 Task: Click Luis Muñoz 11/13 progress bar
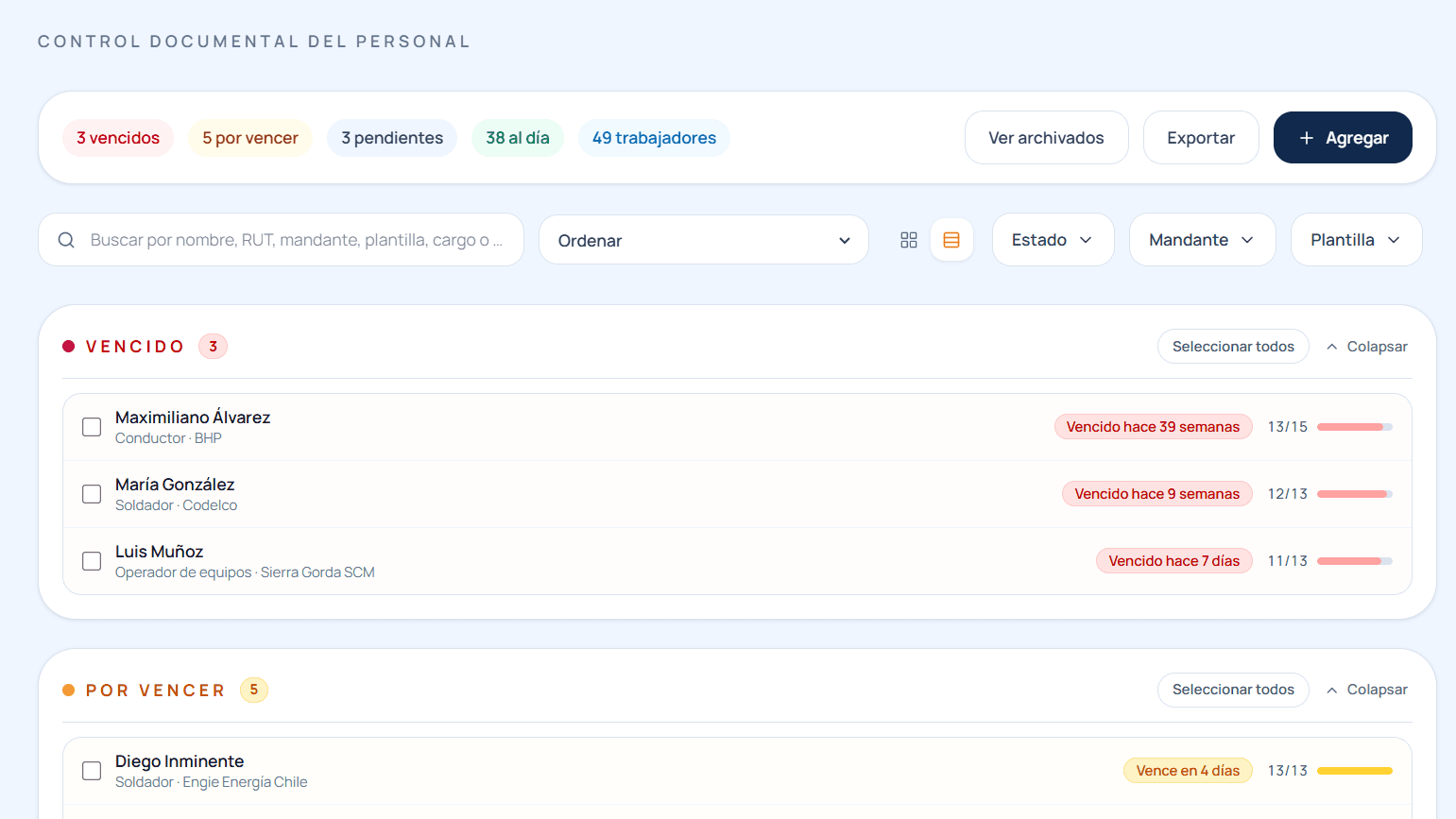(x=1355, y=561)
